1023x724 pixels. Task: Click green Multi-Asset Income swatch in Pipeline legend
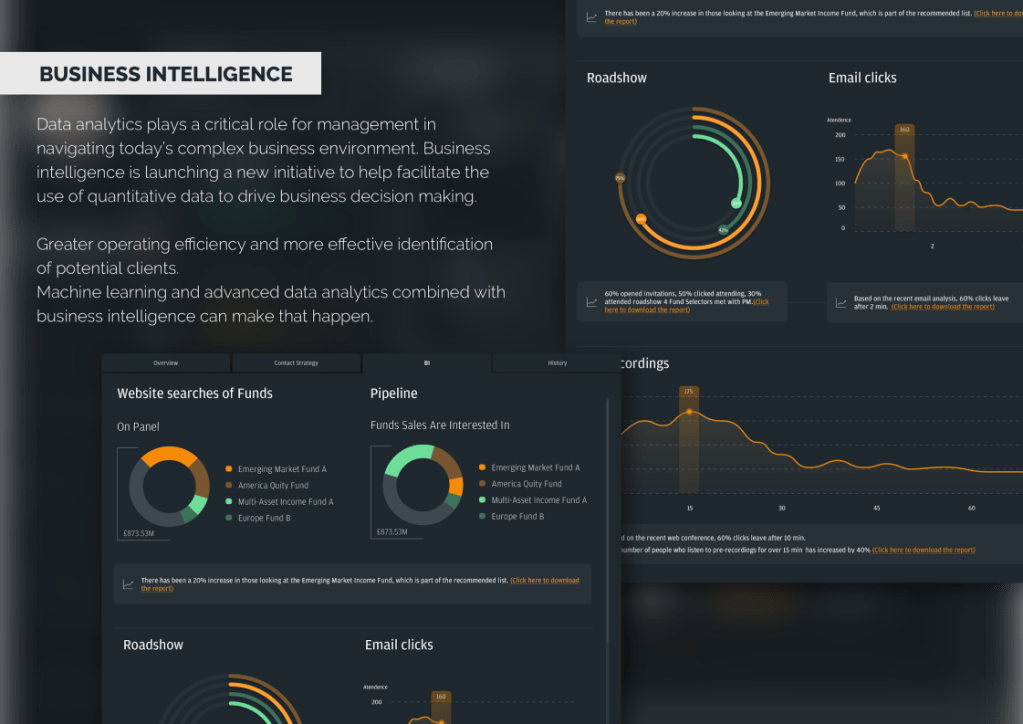click(x=482, y=500)
